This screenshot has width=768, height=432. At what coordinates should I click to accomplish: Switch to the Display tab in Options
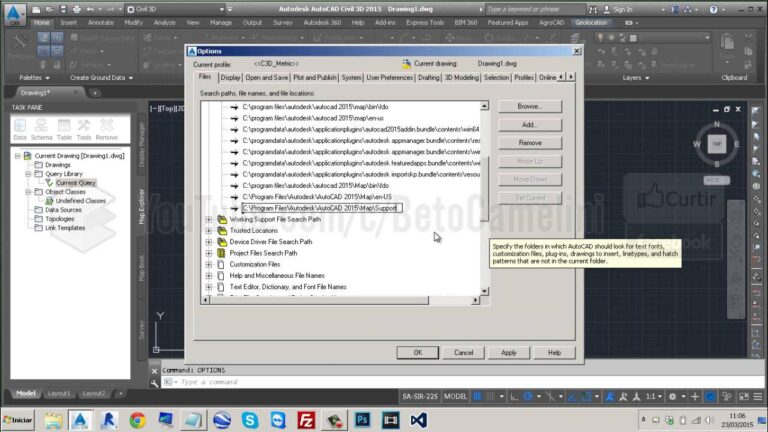pyautogui.click(x=230, y=78)
